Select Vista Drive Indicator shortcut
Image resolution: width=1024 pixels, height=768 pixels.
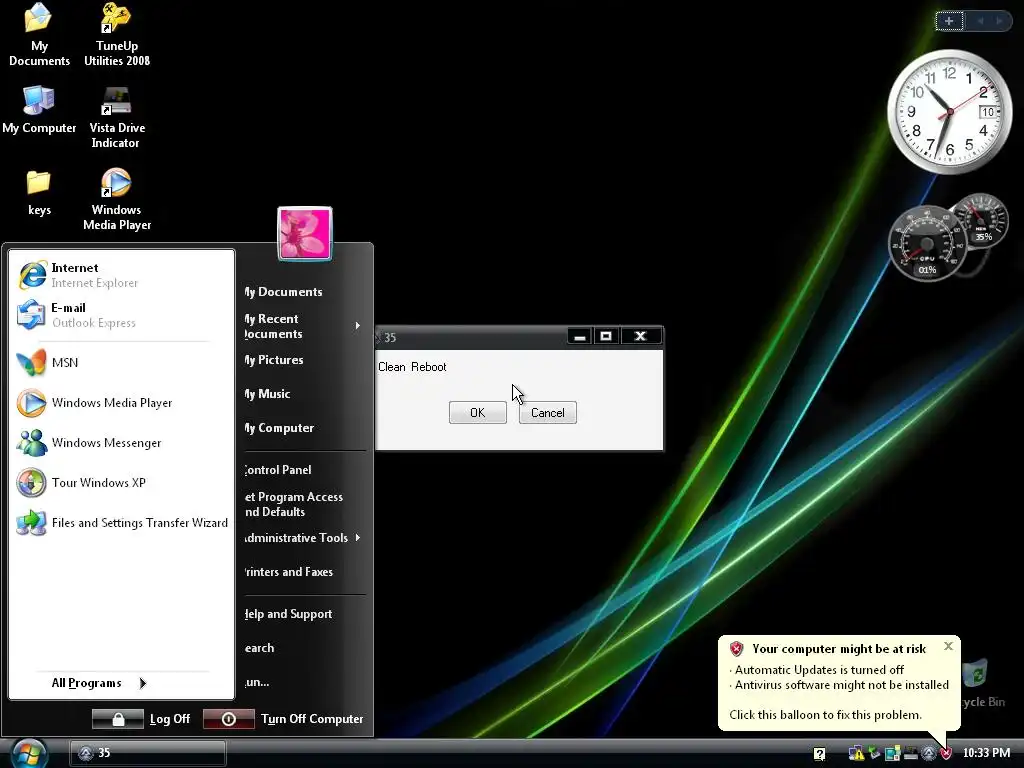coord(117,118)
